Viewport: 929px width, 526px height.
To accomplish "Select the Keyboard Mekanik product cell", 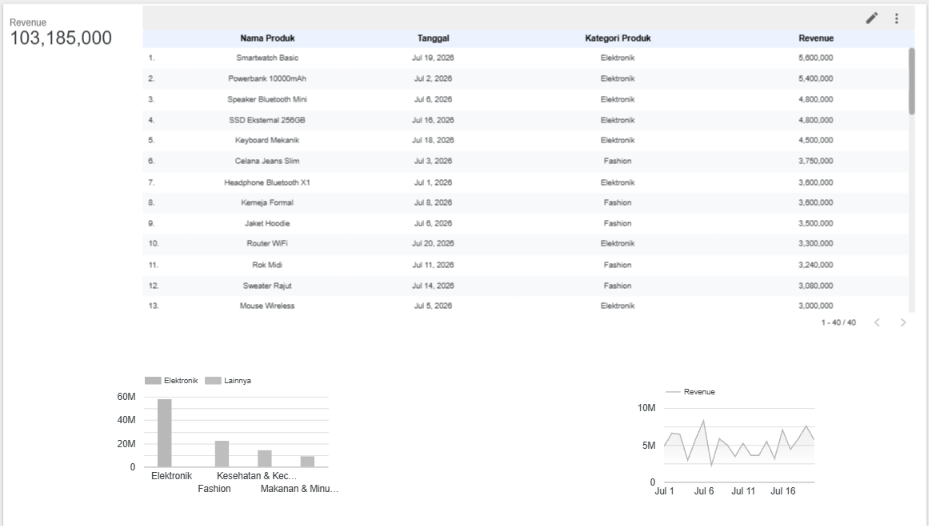I will click(x=267, y=140).
